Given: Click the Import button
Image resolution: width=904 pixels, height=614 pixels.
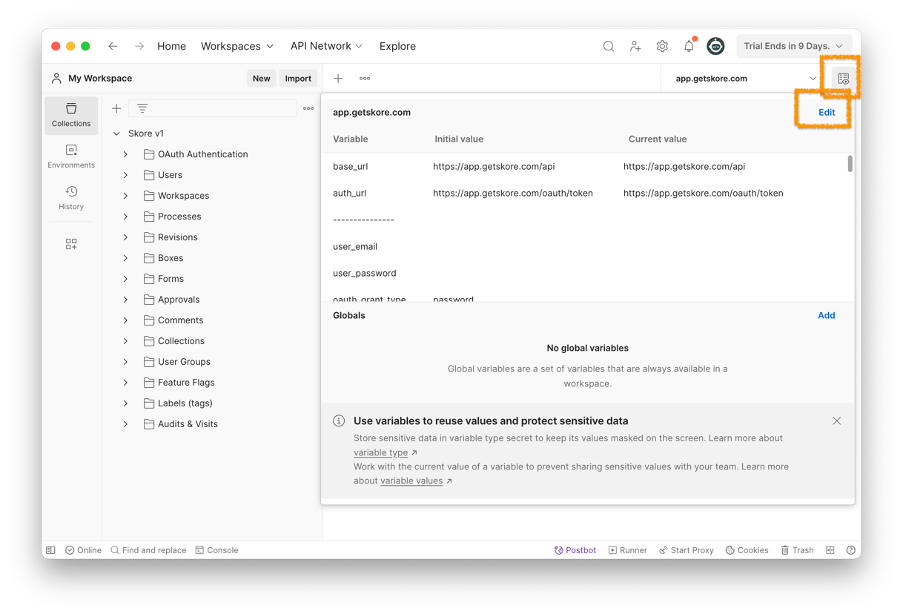Looking at the screenshot, I should coord(297,78).
